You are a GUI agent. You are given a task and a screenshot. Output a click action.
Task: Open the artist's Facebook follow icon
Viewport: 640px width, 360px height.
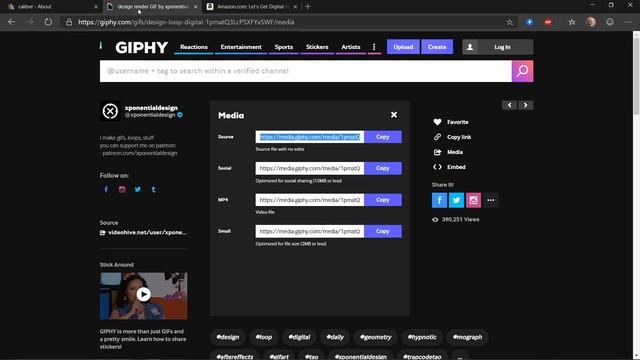pos(106,189)
